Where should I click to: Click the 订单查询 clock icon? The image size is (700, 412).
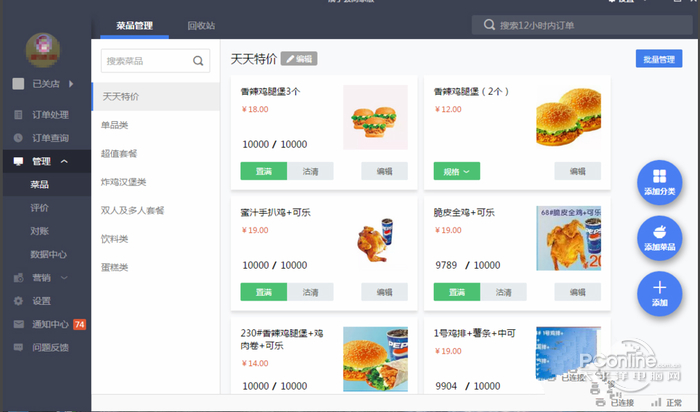click(x=18, y=138)
